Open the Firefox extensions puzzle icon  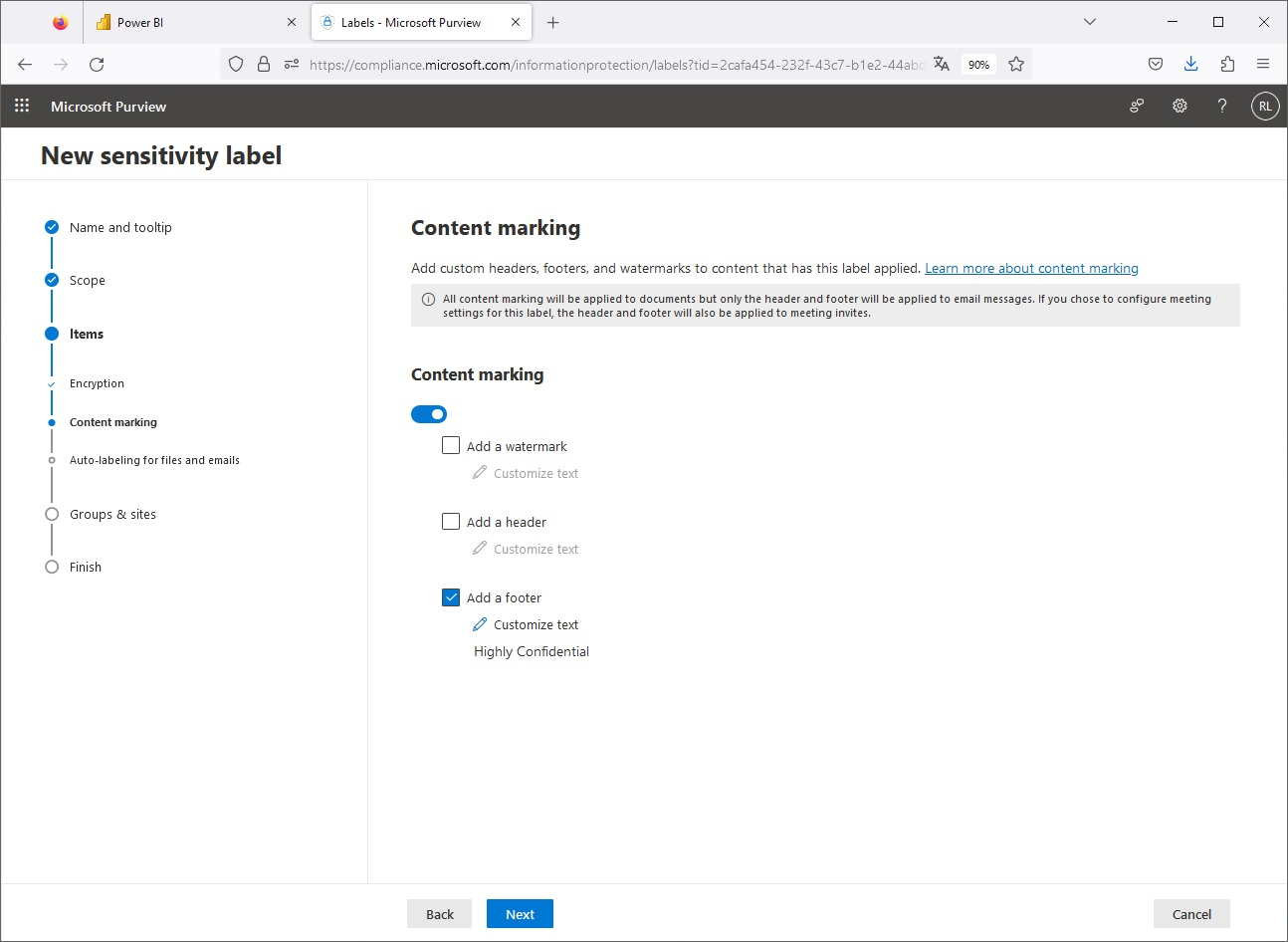(x=1227, y=64)
